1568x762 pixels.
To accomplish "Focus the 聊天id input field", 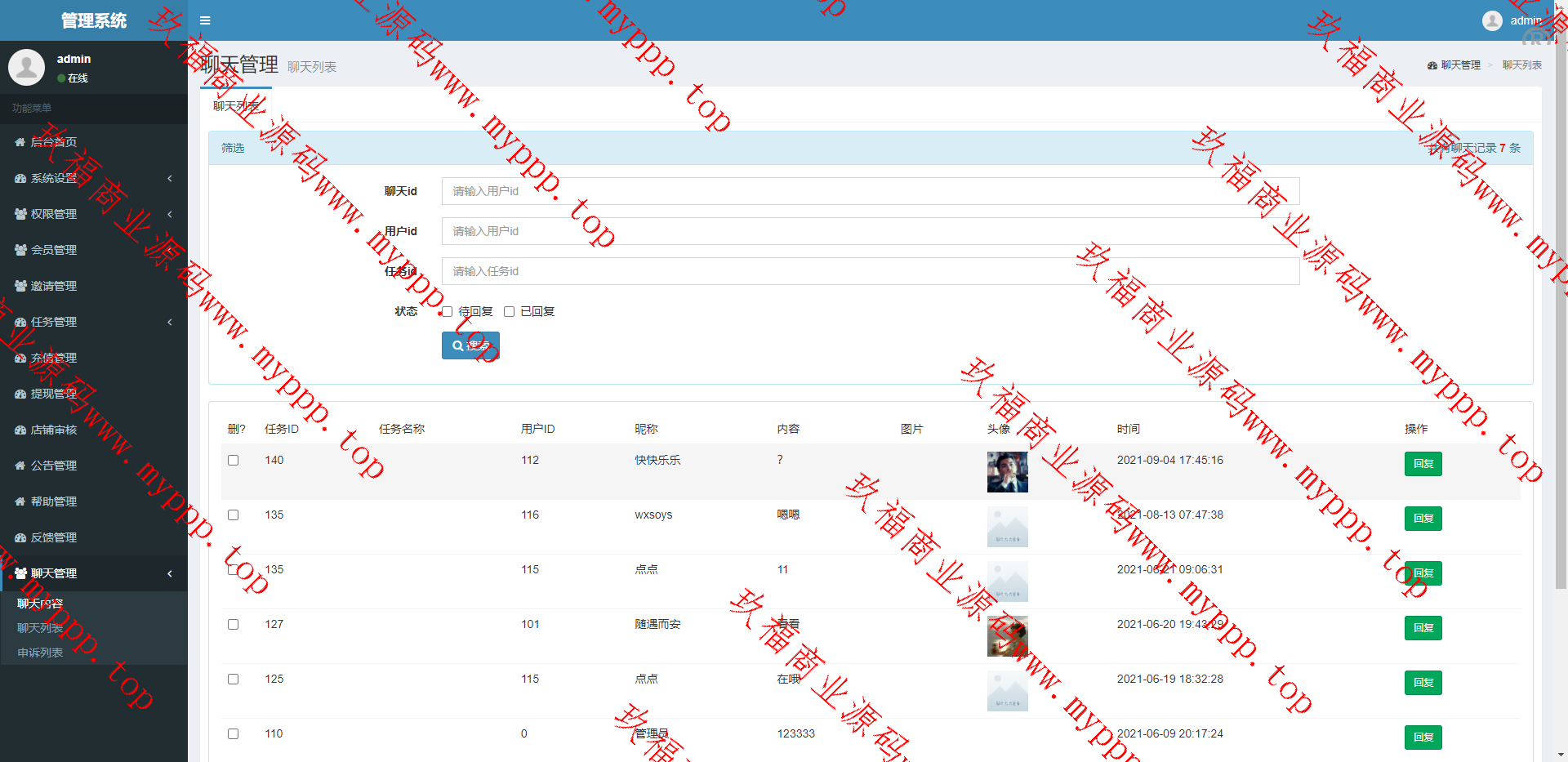I will tap(870, 191).
